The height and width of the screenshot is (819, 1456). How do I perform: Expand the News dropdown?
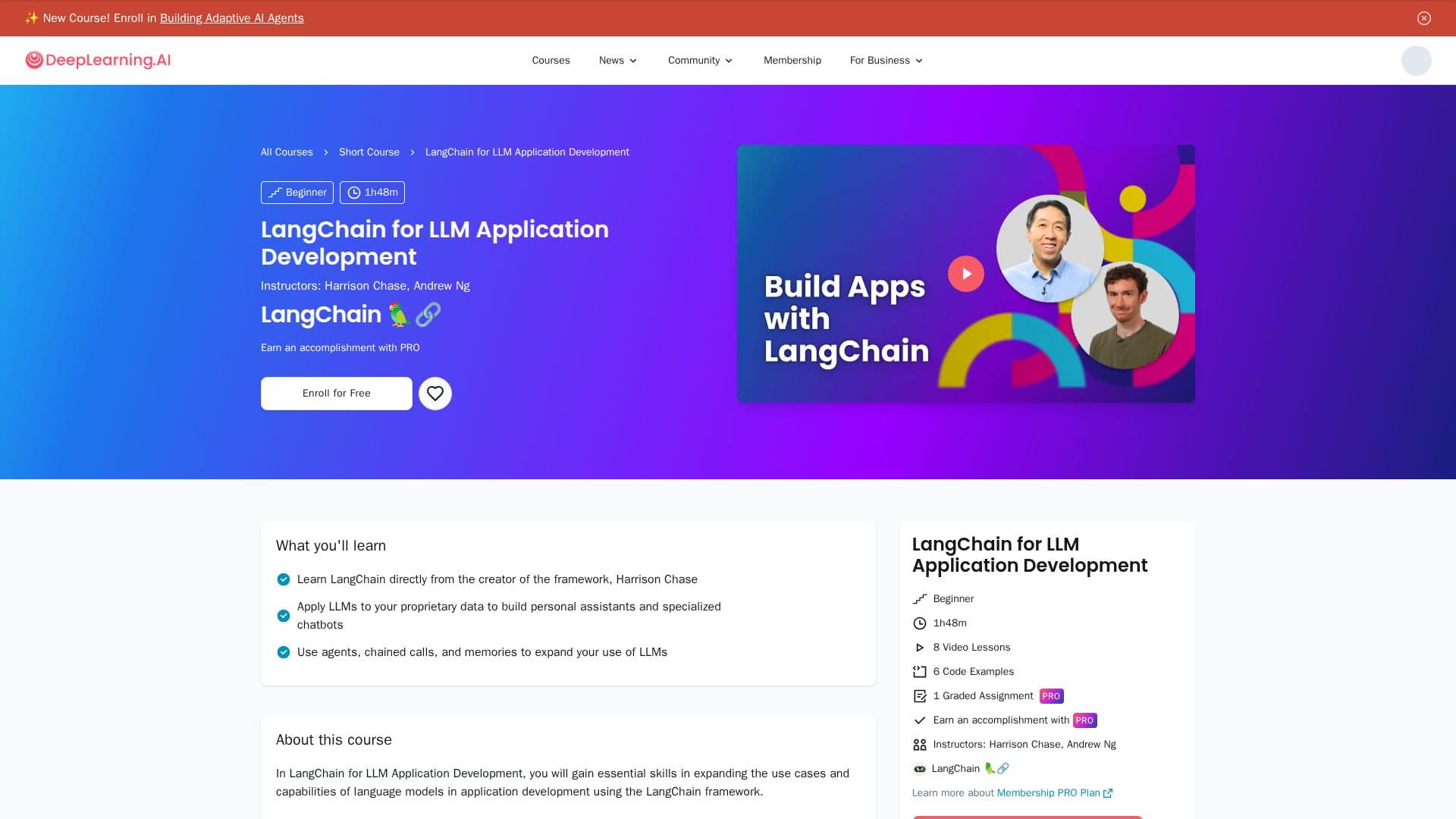(x=618, y=61)
